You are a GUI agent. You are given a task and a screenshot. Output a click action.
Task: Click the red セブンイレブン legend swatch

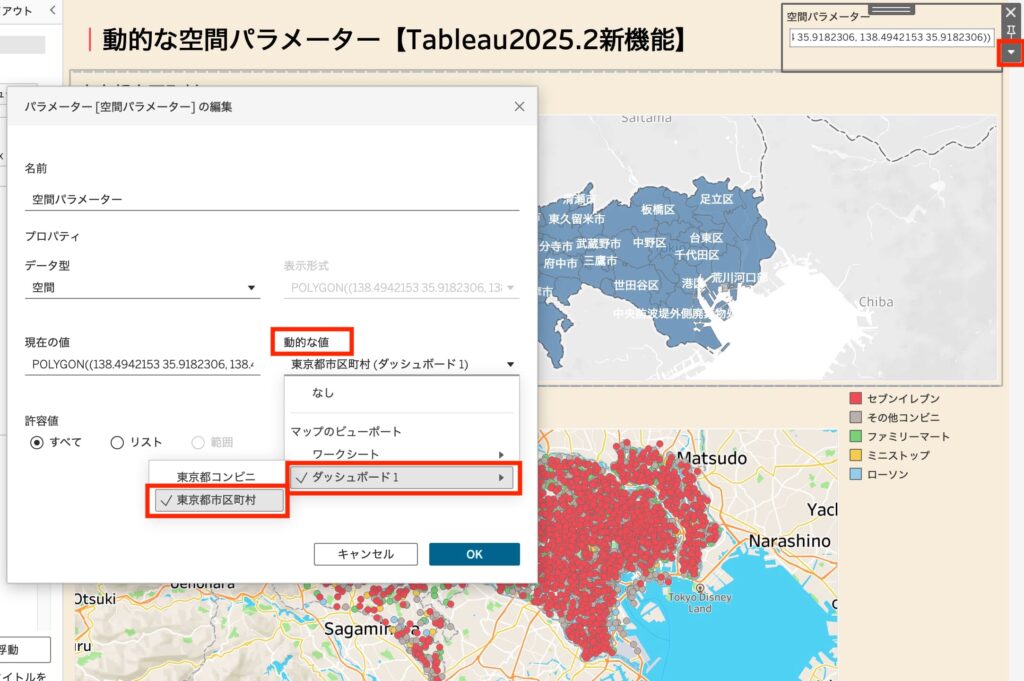click(x=855, y=399)
